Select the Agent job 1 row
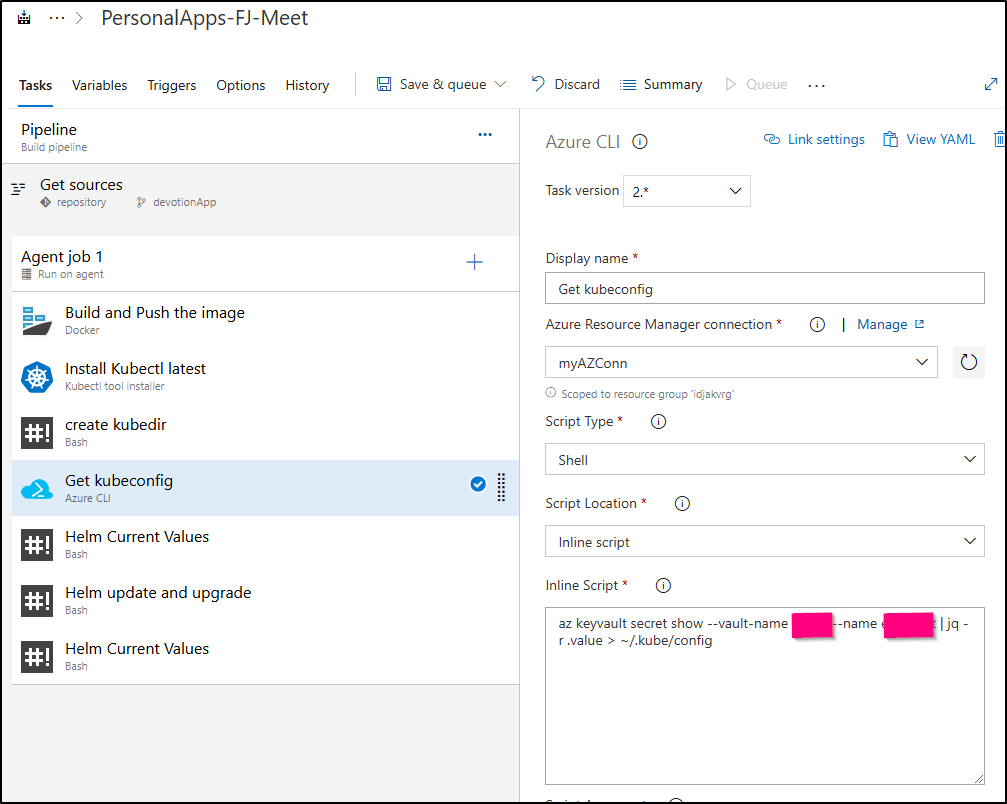 (265, 264)
